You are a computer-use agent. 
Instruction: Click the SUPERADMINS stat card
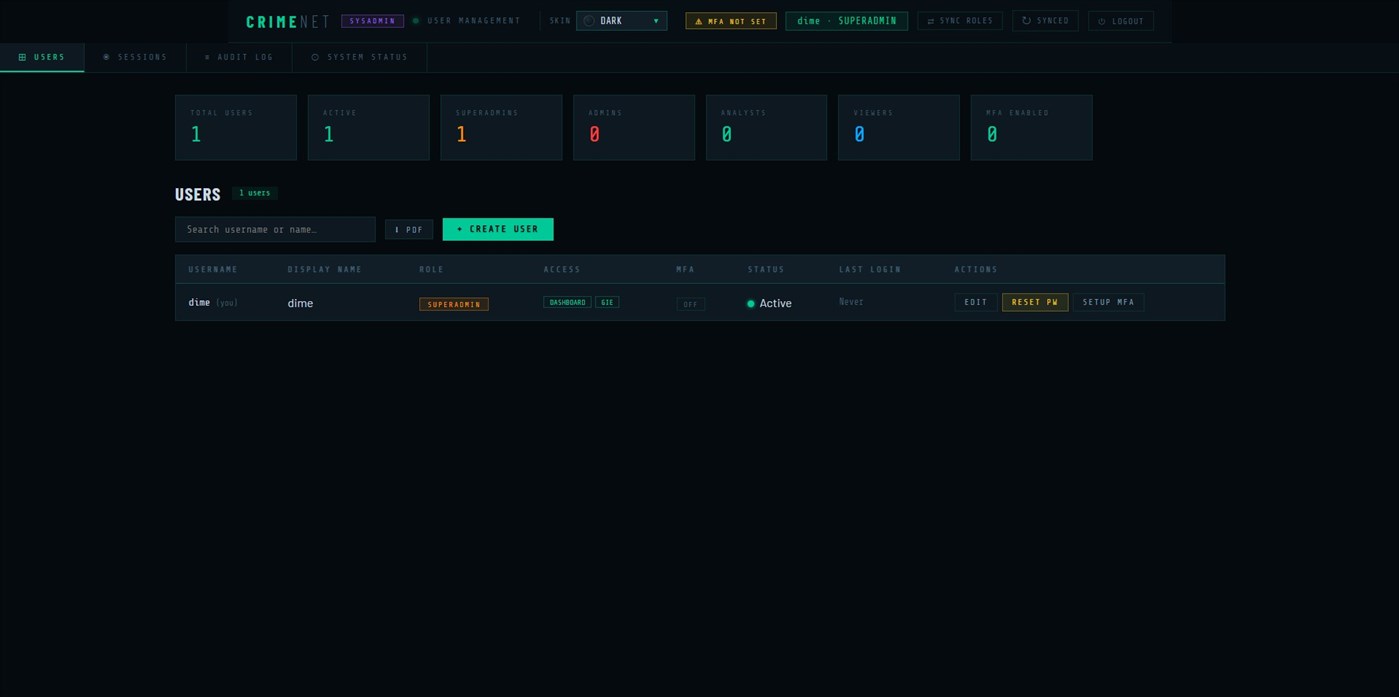point(501,128)
